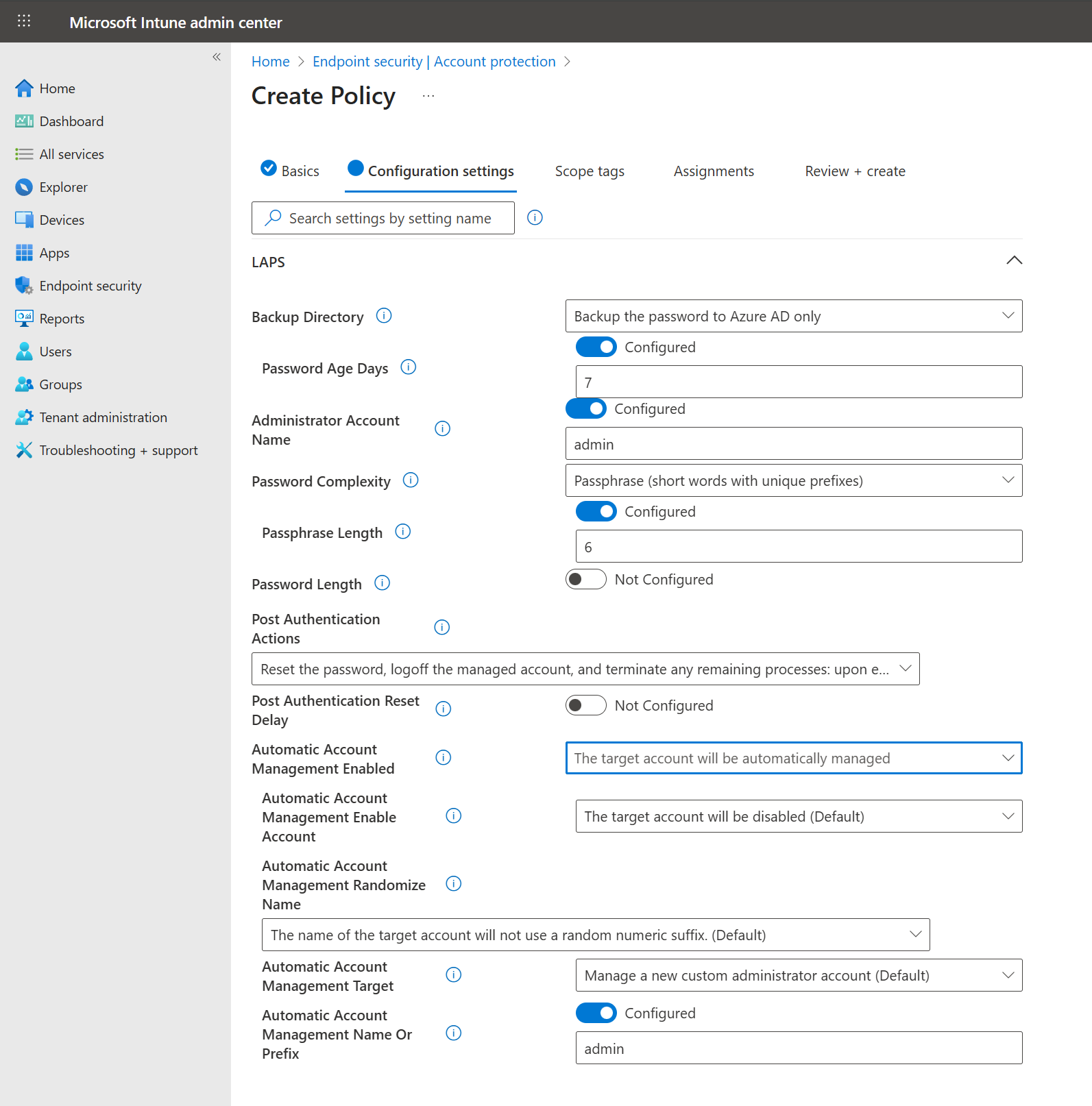Click the Users person icon
The height and width of the screenshot is (1106, 1092).
point(24,352)
